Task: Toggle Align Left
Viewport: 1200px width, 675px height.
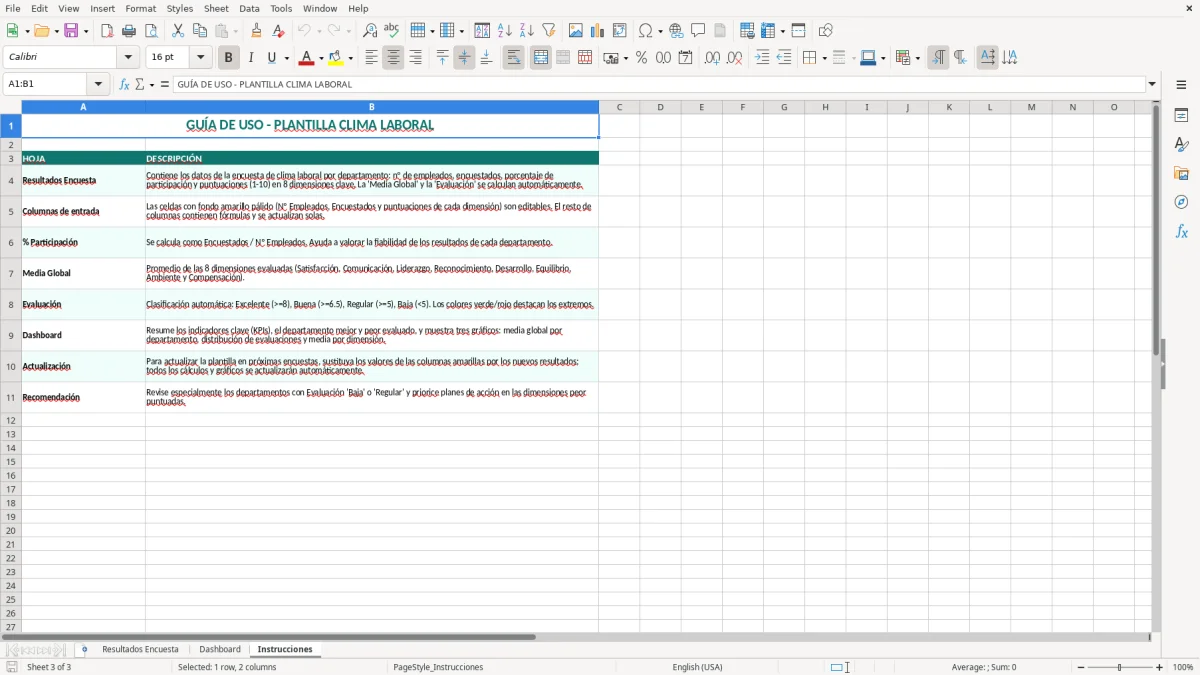Action: tap(371, 58)
